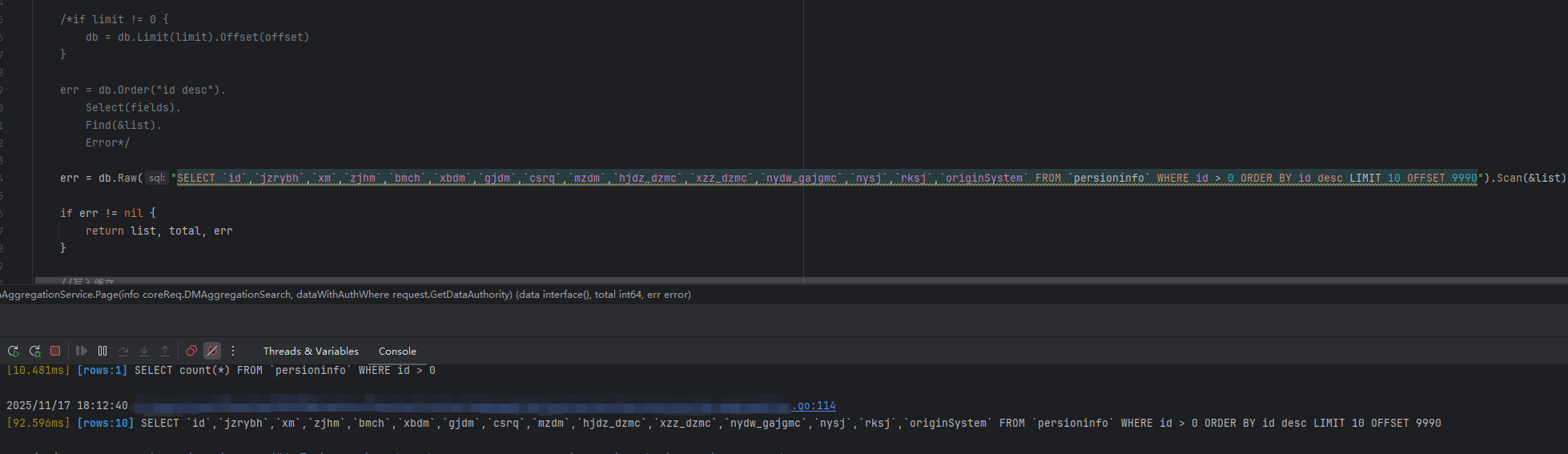Resume program execution
Screen dimensions: 1568x454
click(82, 351)
